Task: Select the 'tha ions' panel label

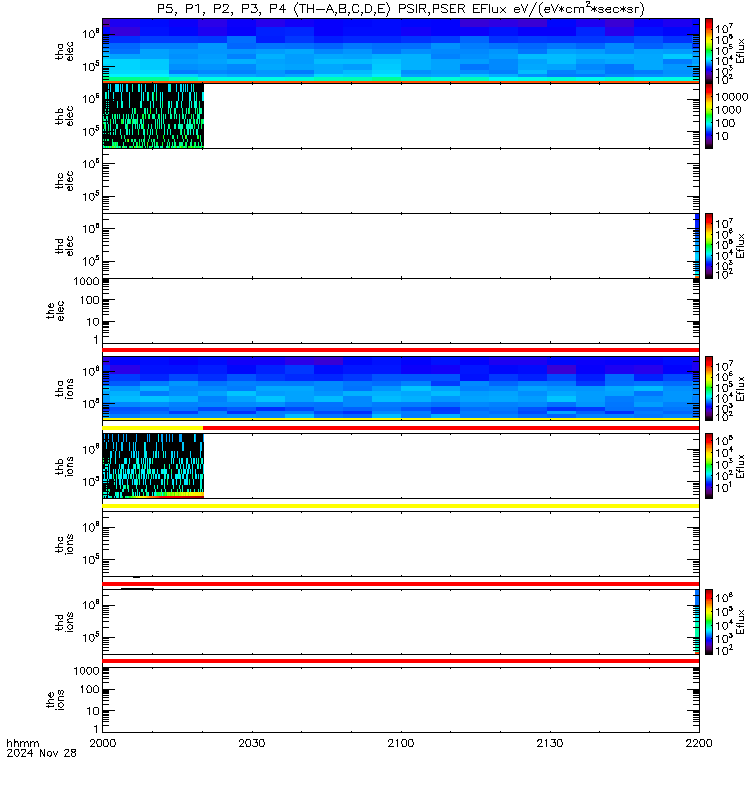Action: 65,389
